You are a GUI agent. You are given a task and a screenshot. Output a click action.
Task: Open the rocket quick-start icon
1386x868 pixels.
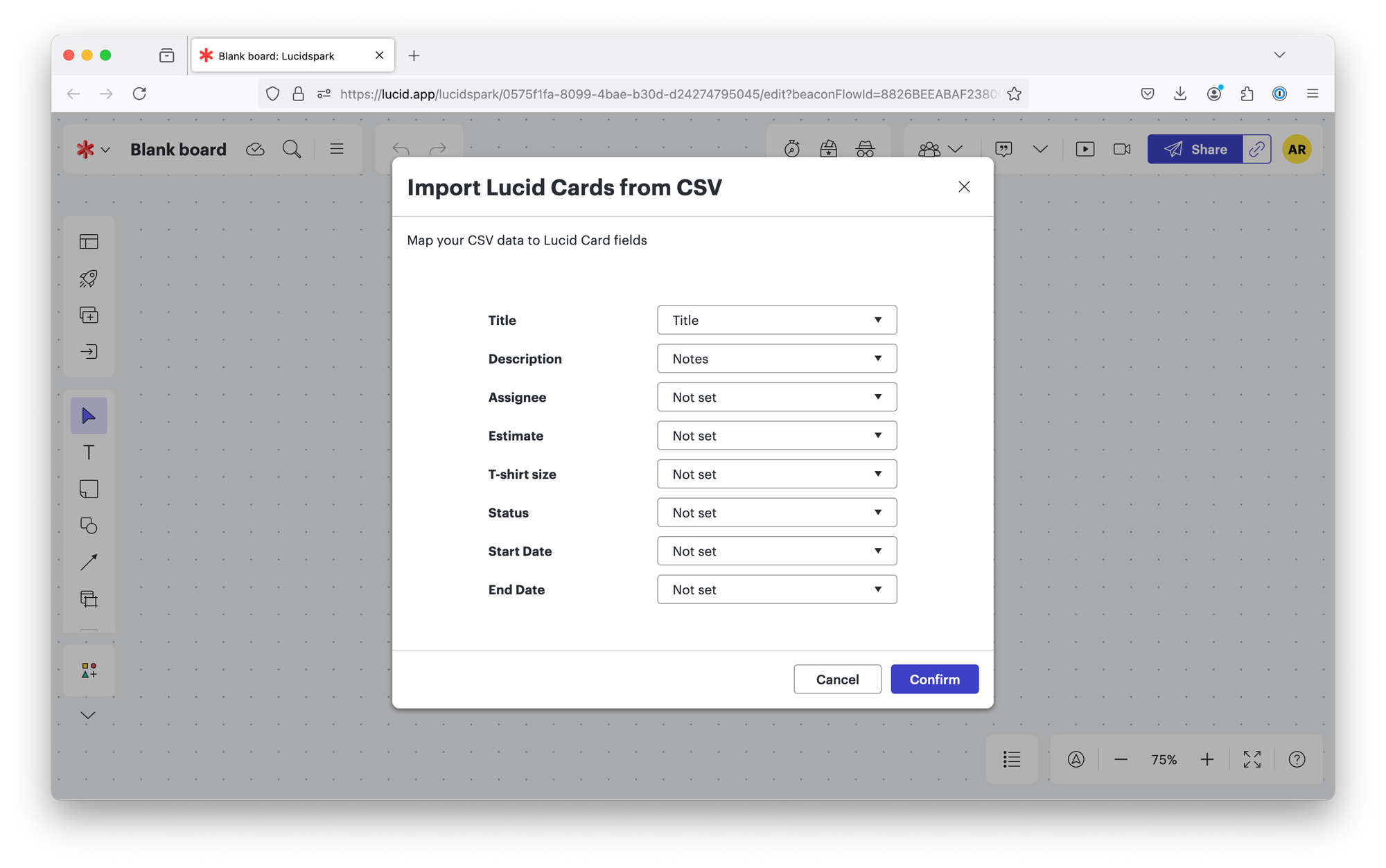point(89,278)
